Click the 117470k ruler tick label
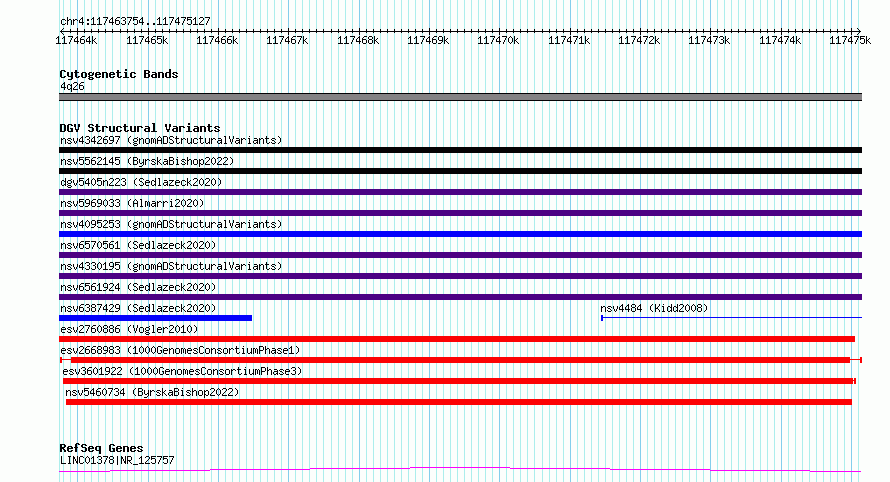Screen dimensions: 890x482 coord(498,40)
